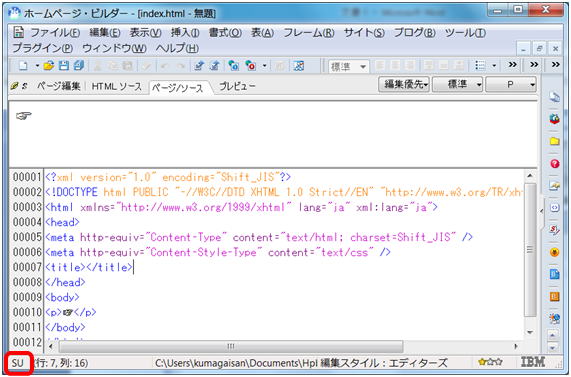Open the 編集 menu

[105, 33]
